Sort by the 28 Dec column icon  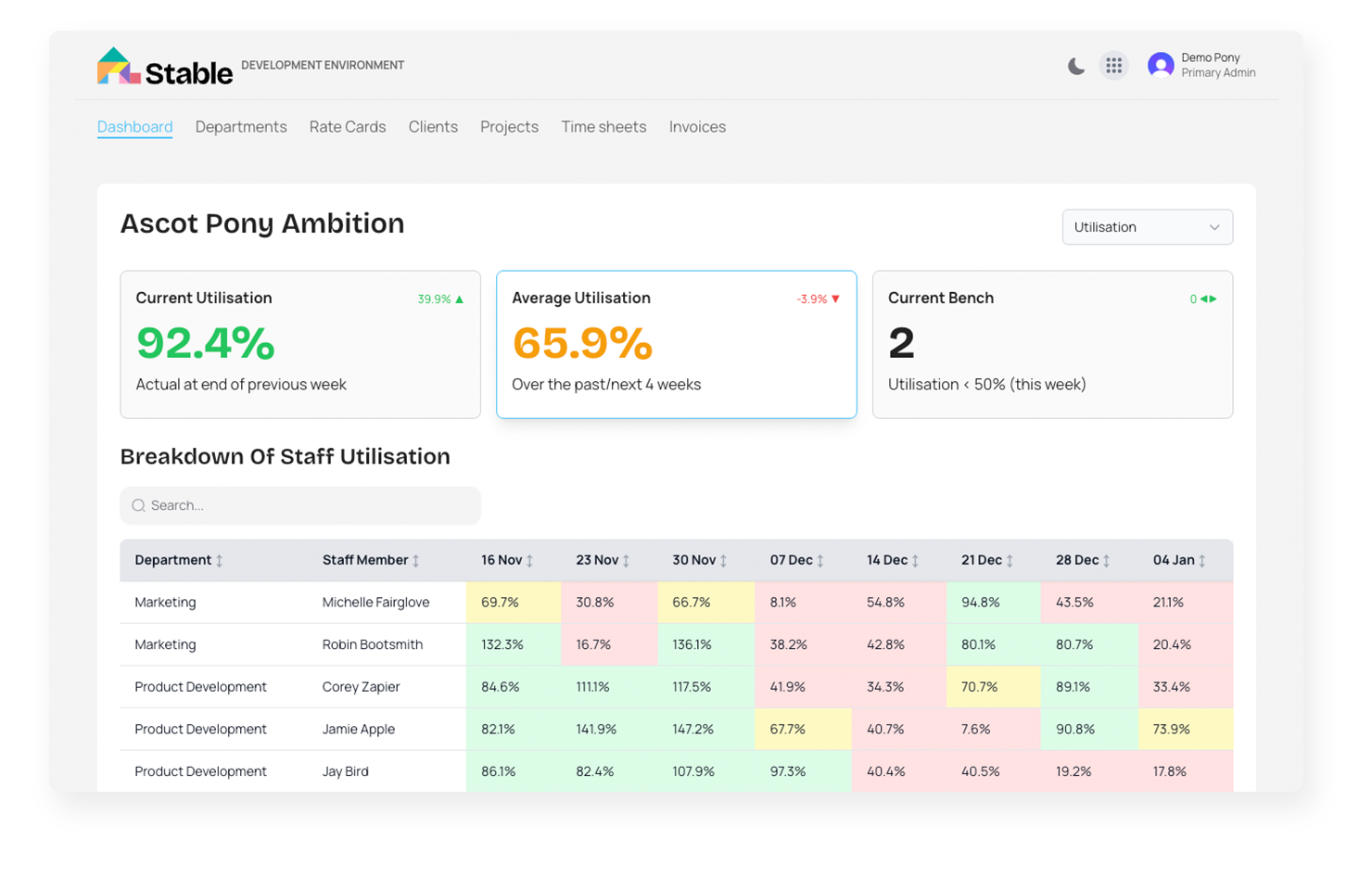[1107, 561]
